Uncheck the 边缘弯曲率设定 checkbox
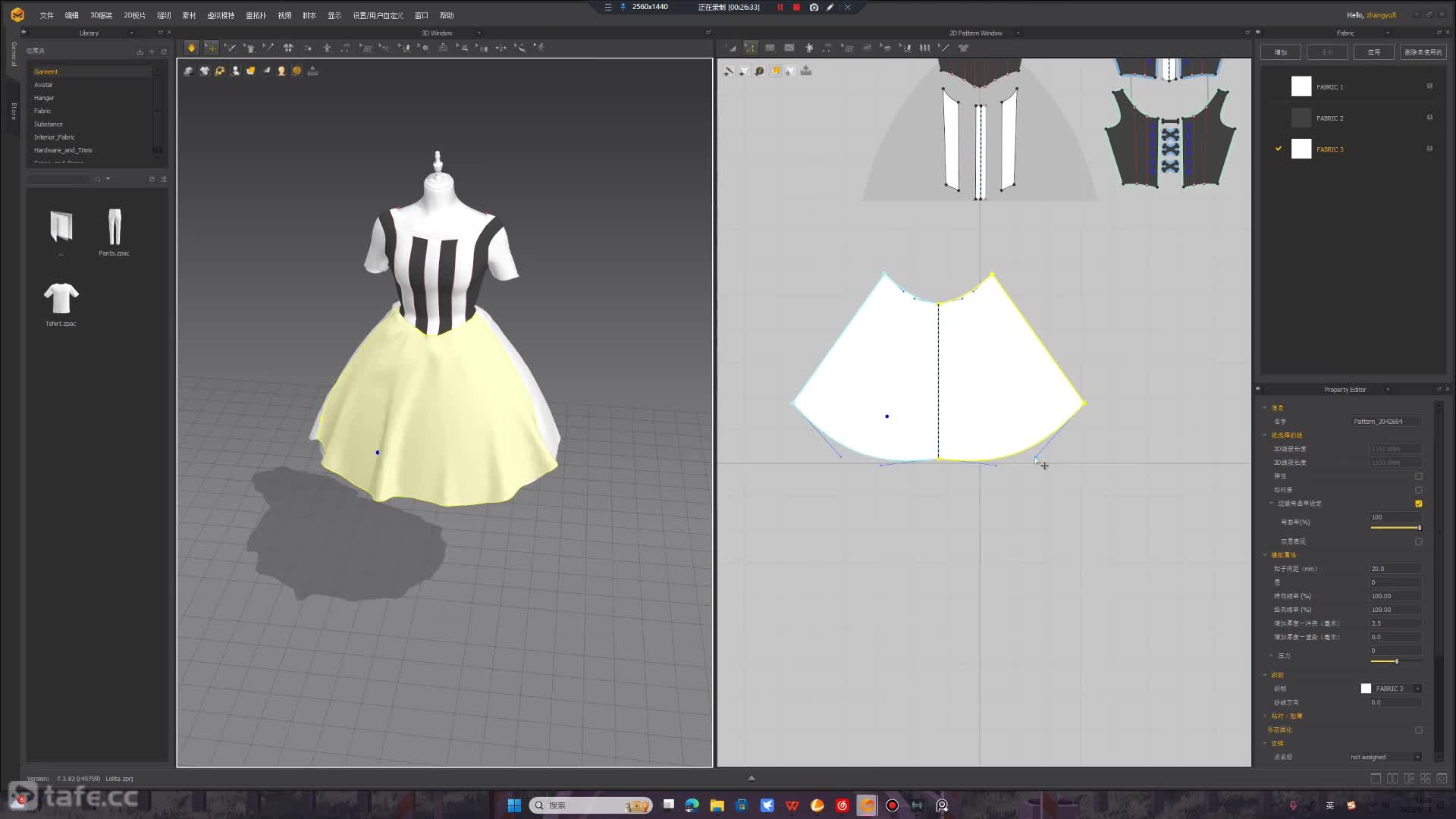 [x=1418, y=504]
